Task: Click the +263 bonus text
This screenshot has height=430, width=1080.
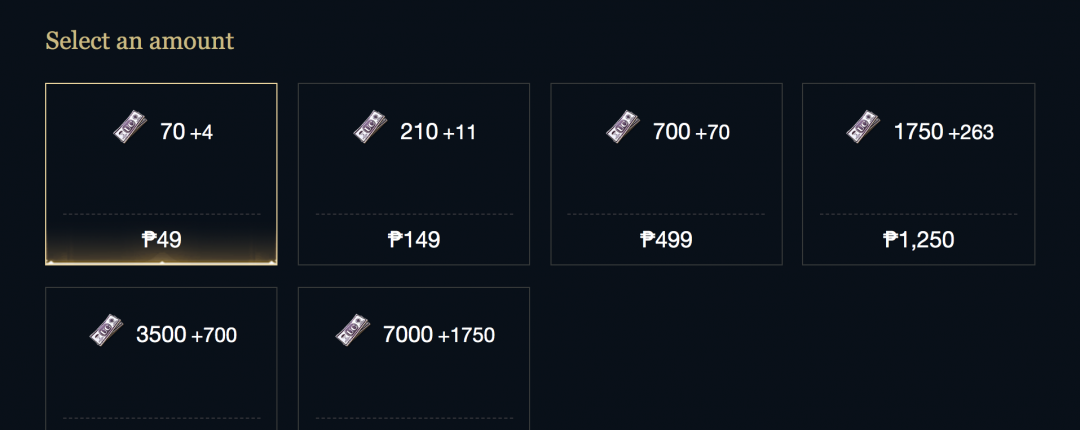Action: [971, 132]
